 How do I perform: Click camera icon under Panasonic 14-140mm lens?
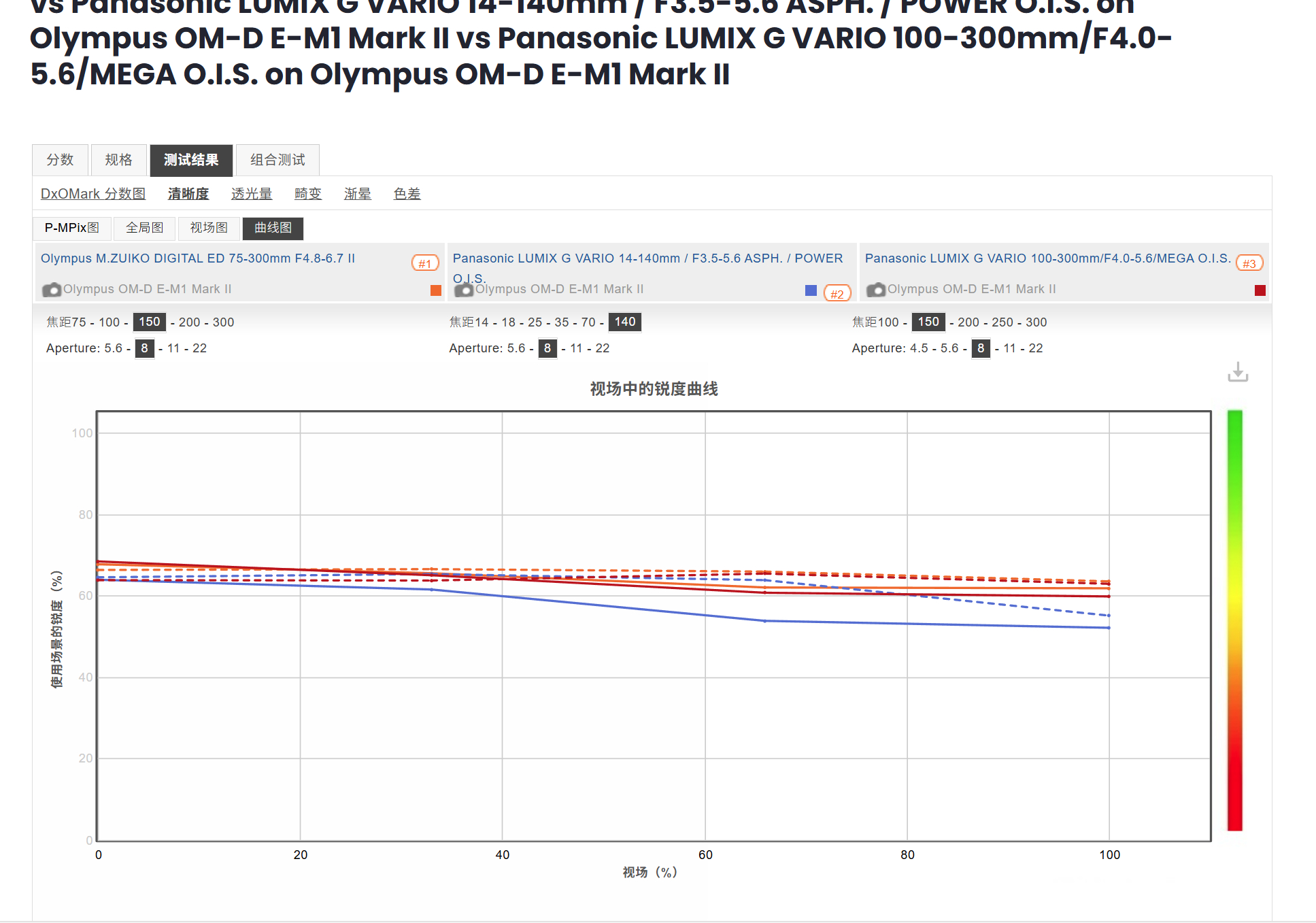[464, 290]
